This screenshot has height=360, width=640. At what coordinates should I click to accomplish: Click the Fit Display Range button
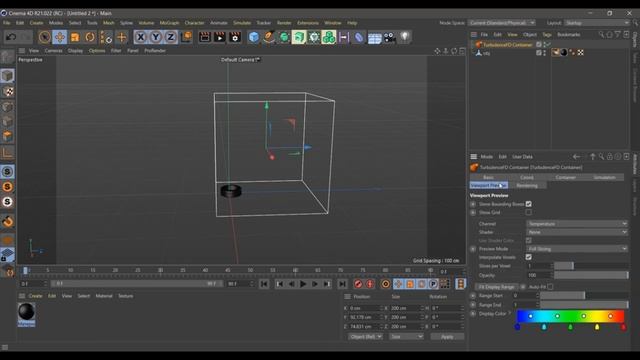click(x=496, y=287)
